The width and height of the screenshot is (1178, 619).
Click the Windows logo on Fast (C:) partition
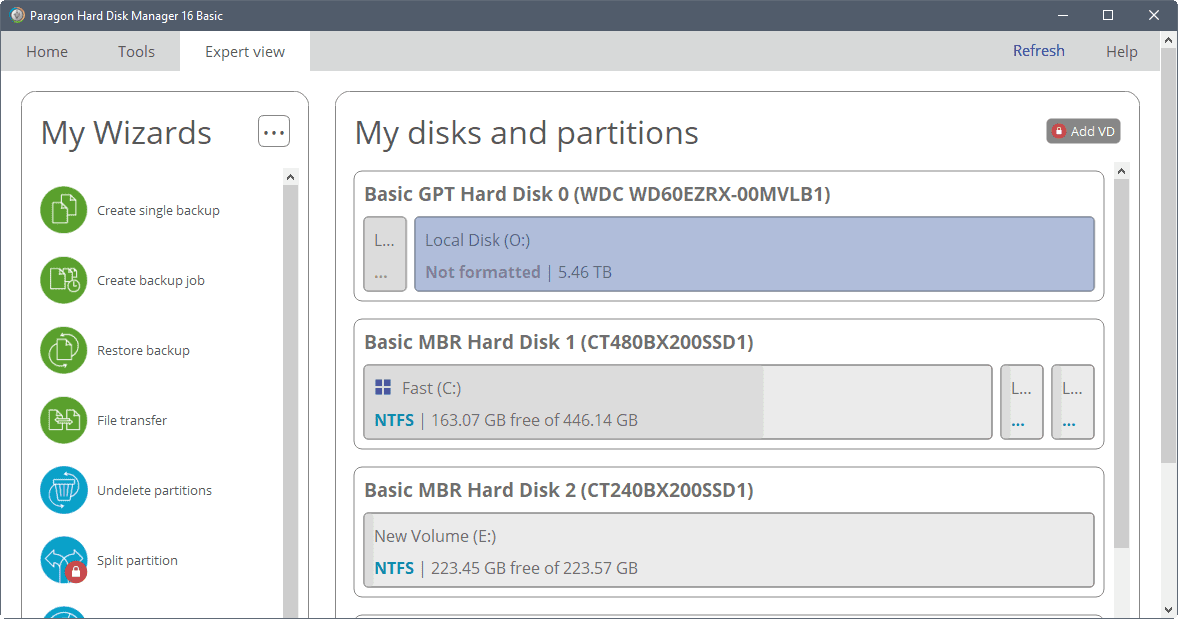[383, 388]
